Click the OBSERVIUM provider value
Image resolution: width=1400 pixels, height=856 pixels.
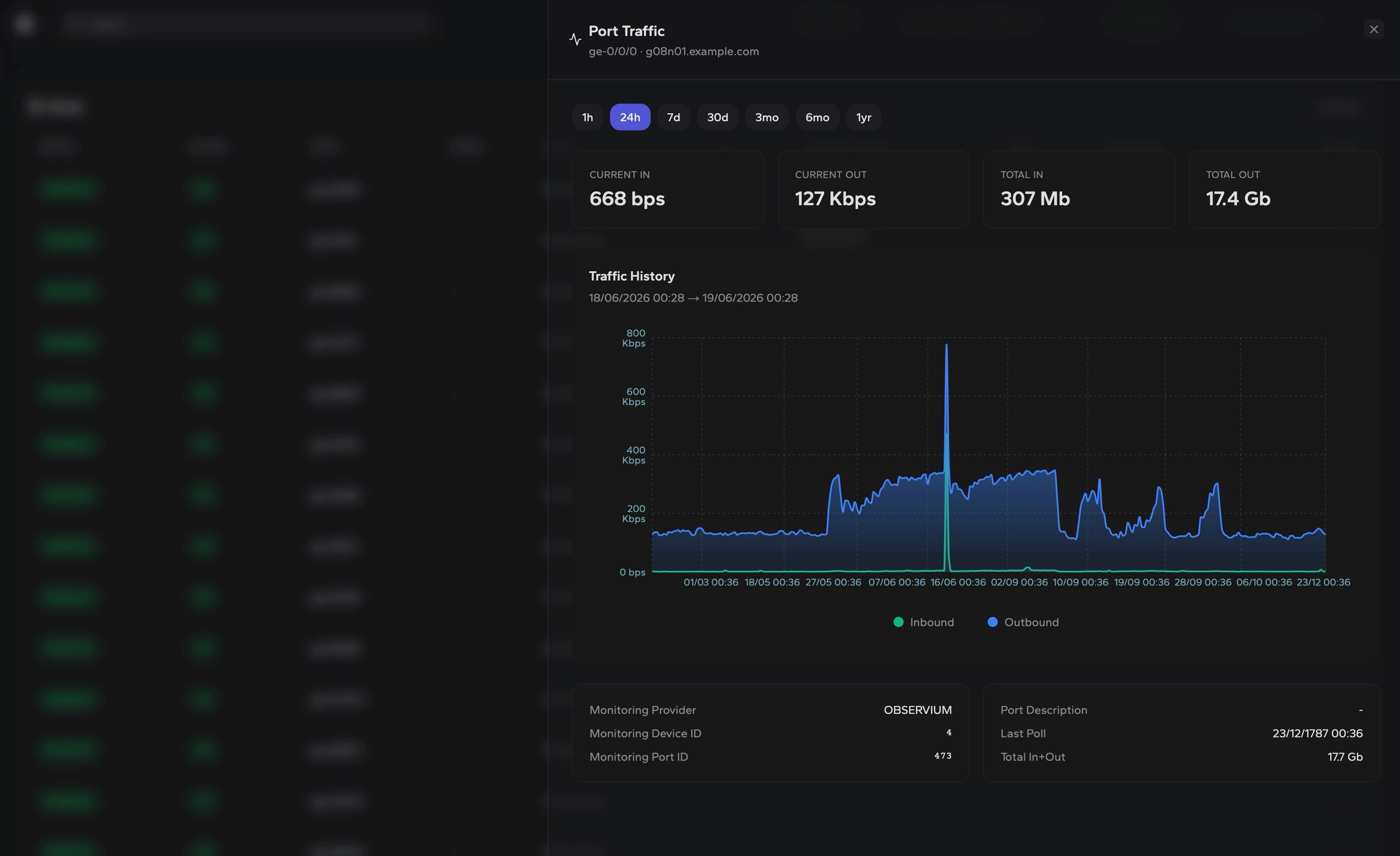pyautogui.click(x=917, y=710)
